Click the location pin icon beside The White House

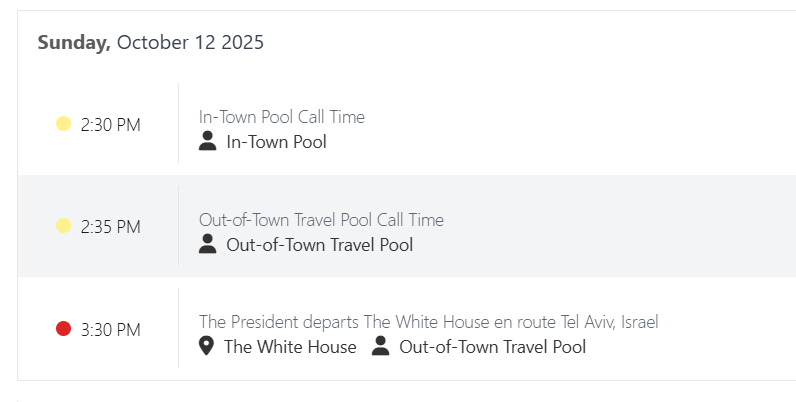(207, 347)
